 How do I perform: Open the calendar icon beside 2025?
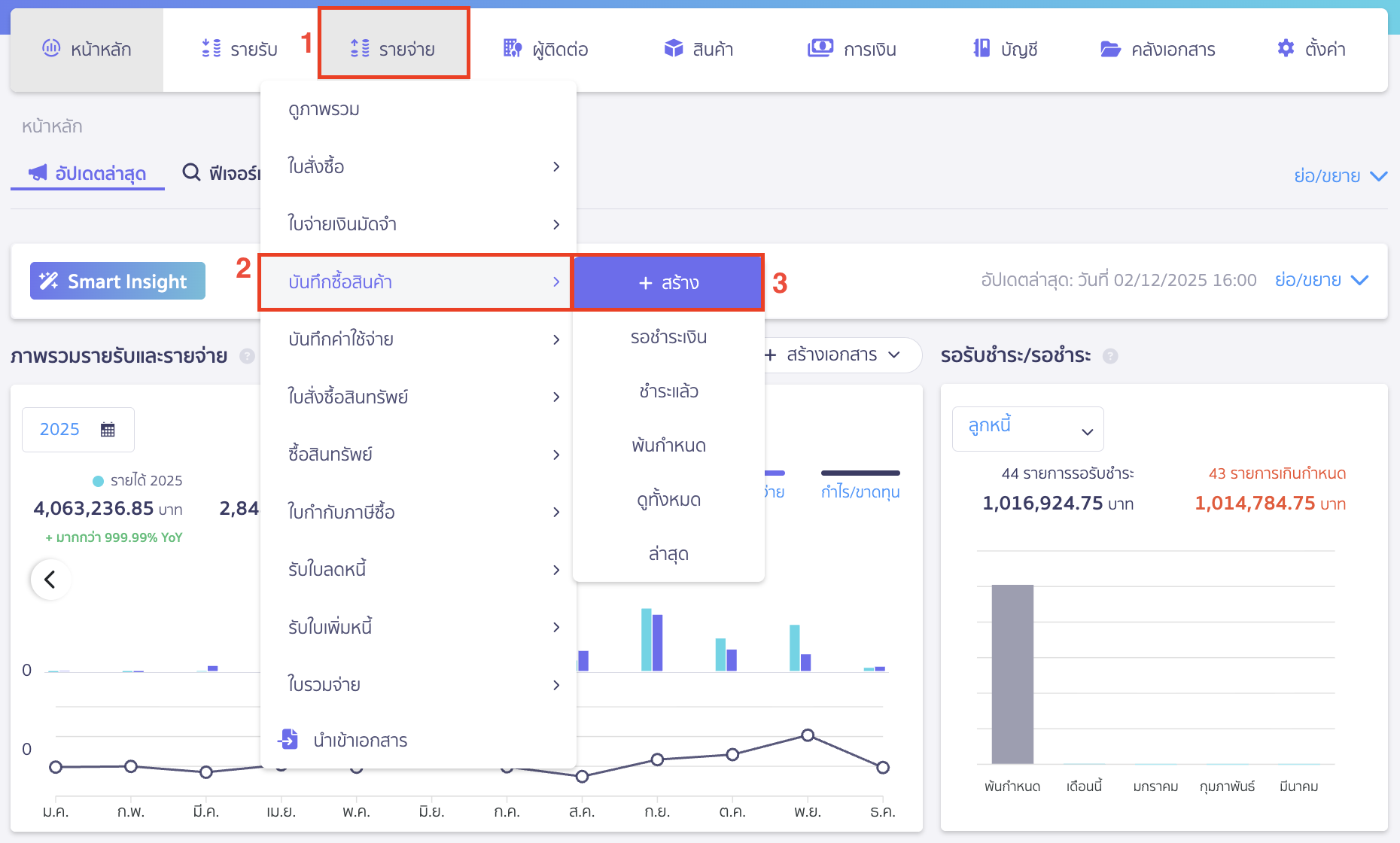(x=108, y=429)
